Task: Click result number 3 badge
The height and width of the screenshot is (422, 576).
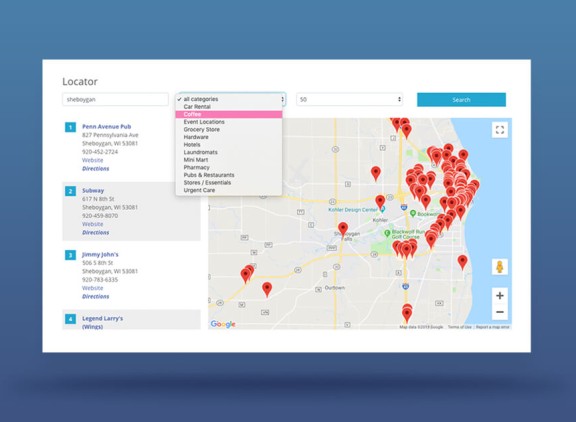Action: 70,255
